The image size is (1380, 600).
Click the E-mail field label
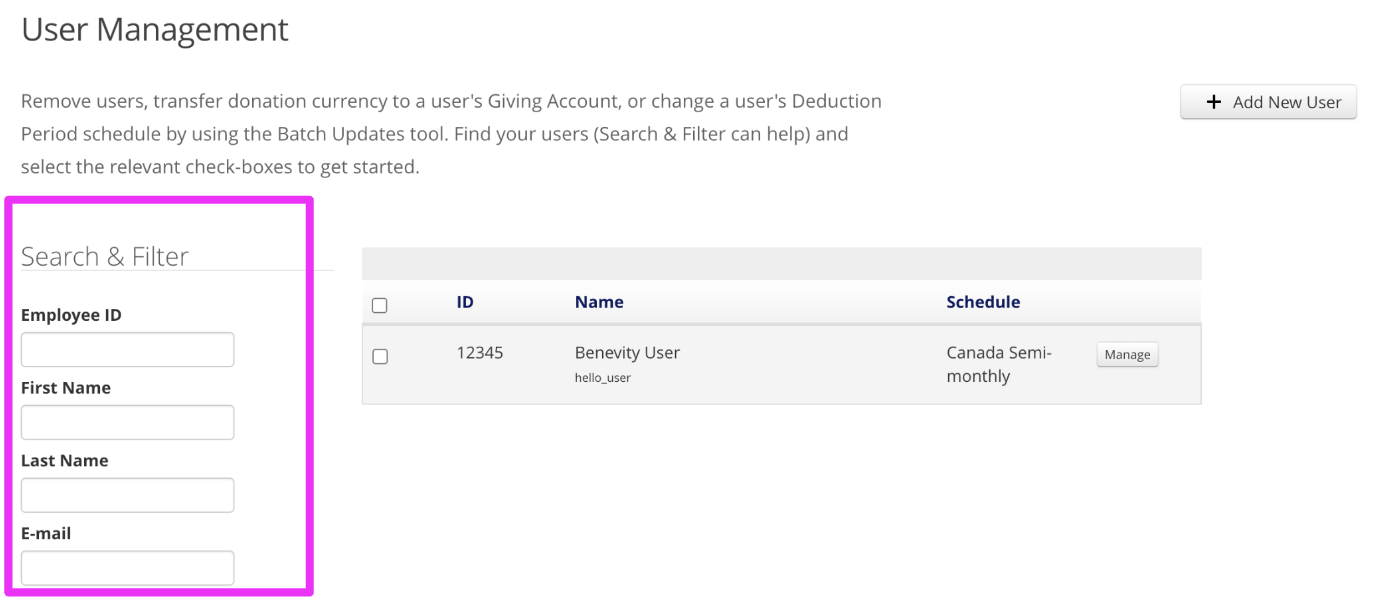[46, 533]
